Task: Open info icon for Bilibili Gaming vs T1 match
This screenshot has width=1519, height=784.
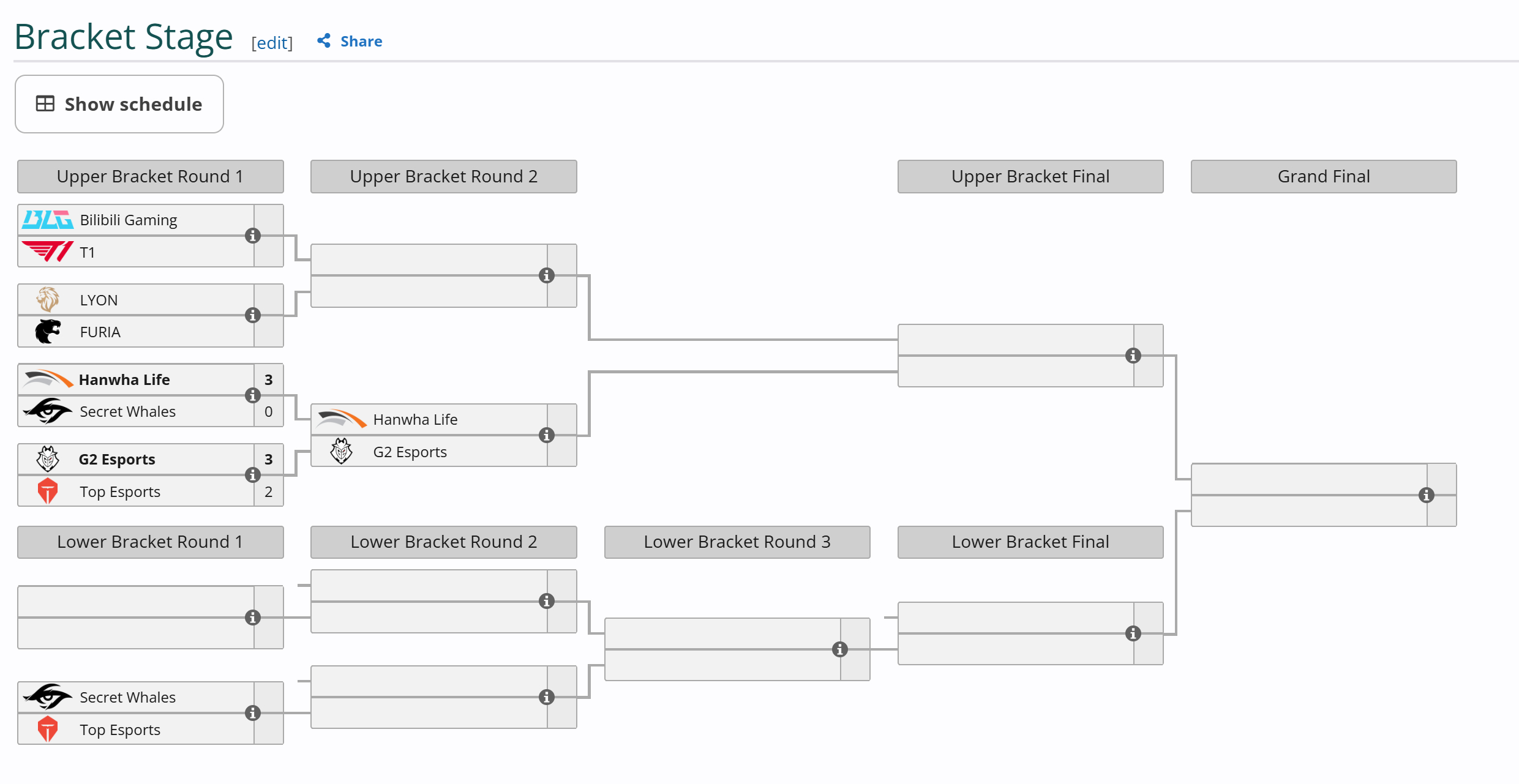Action: tap(253, 236)
